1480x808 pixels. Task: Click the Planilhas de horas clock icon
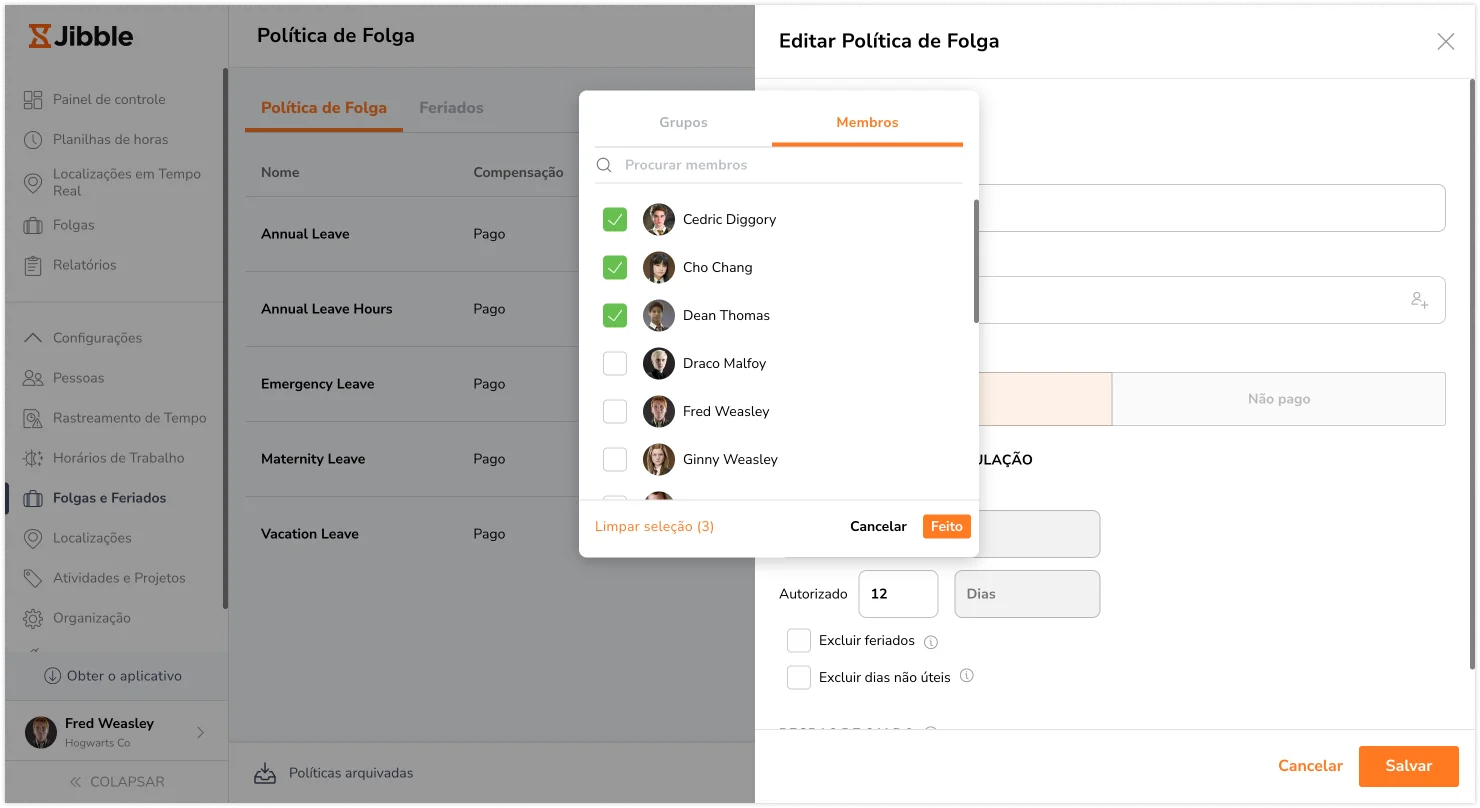coord(33,139)
